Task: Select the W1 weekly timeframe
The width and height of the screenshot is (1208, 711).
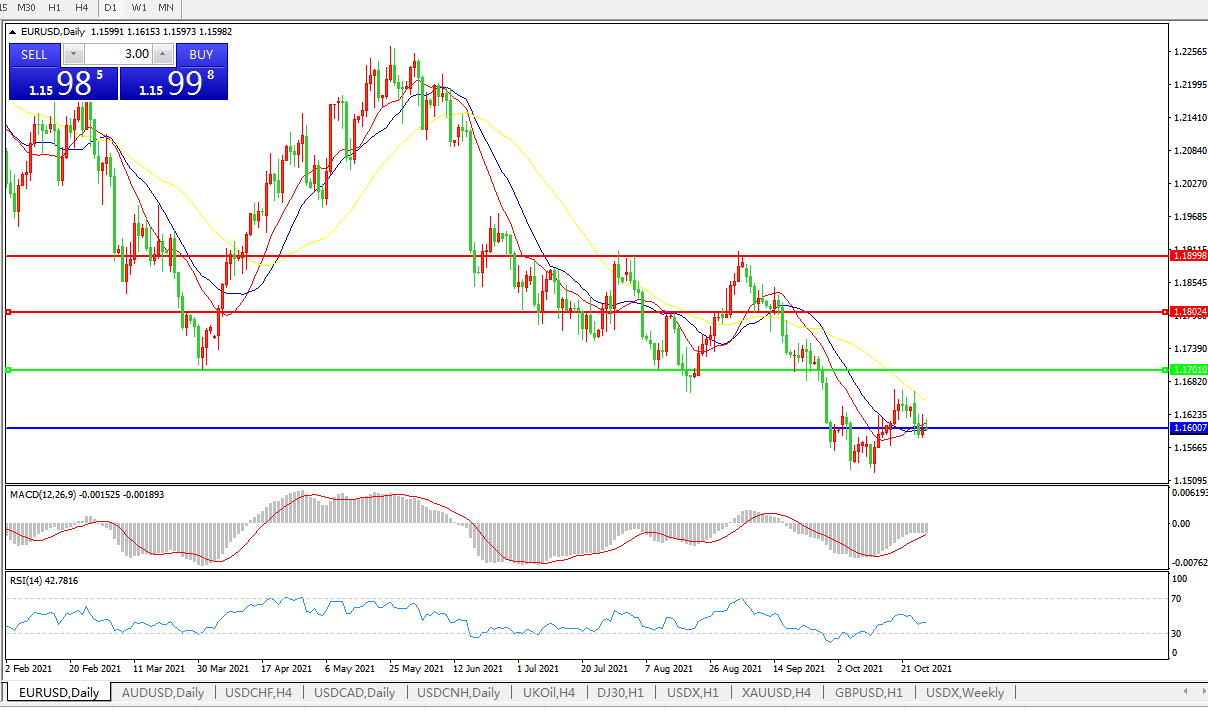Action: [x=139, y=8]
